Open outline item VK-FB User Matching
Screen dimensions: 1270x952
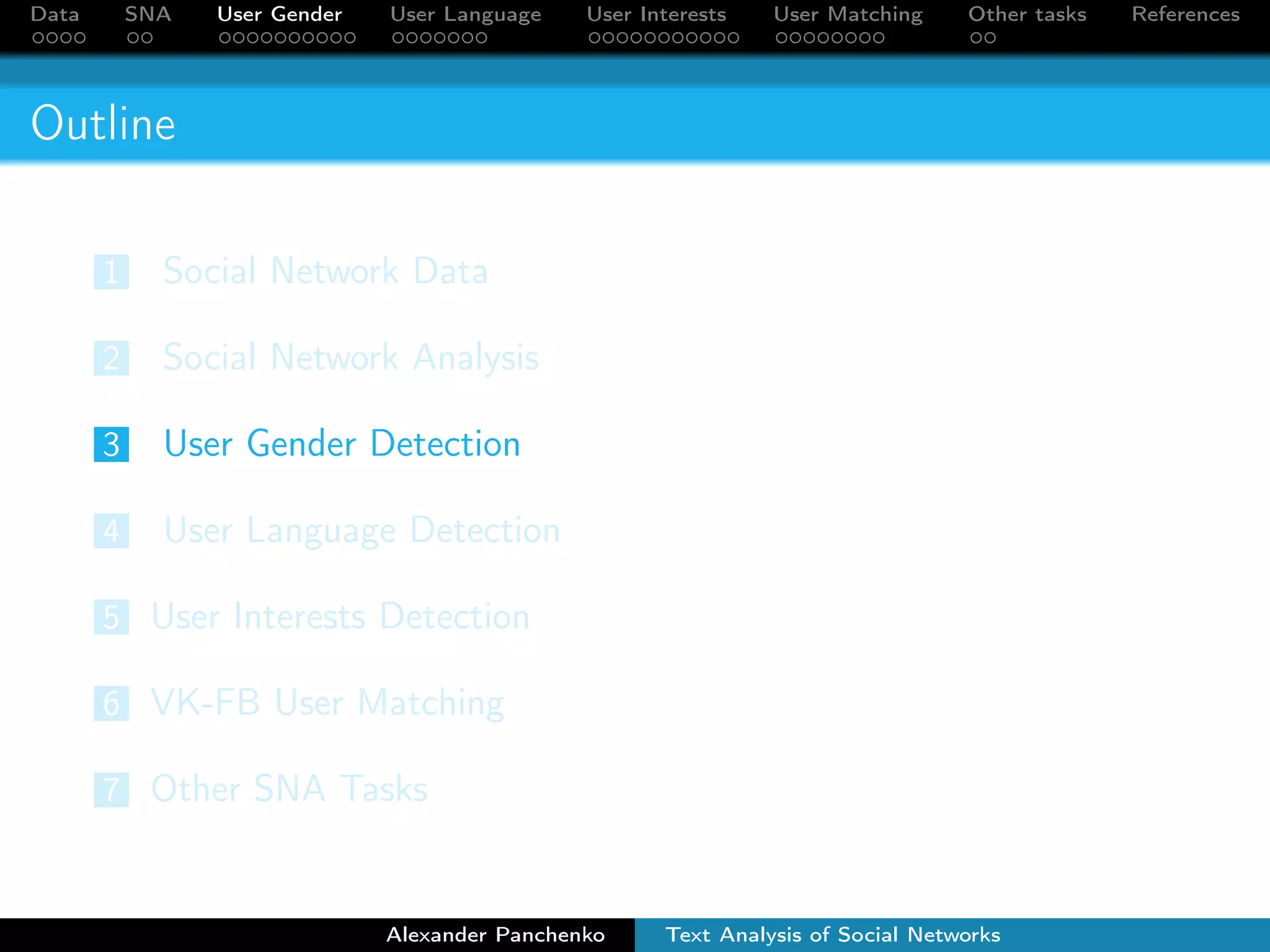327,703
